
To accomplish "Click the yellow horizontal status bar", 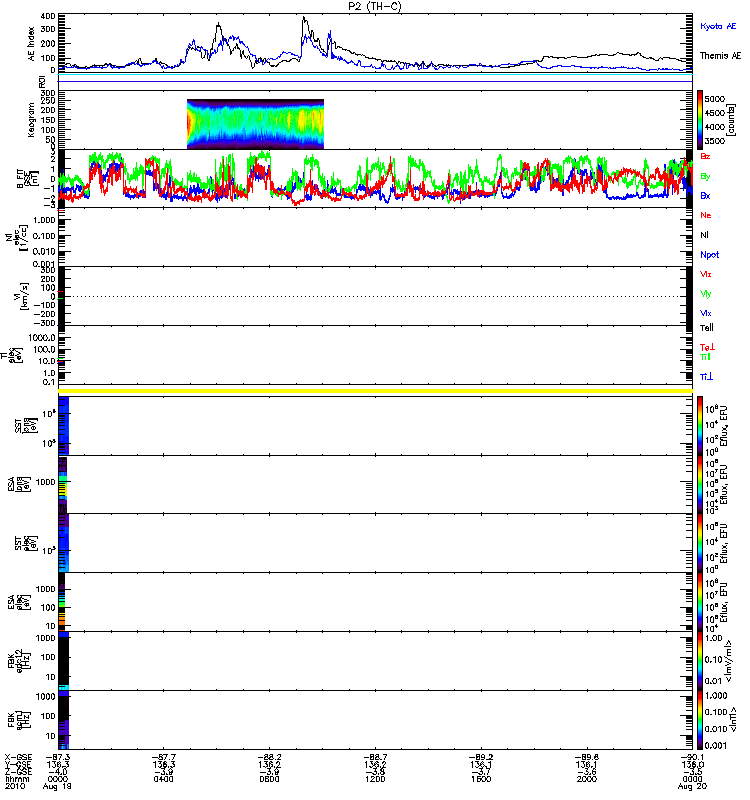I will click(x=375, y=390).
